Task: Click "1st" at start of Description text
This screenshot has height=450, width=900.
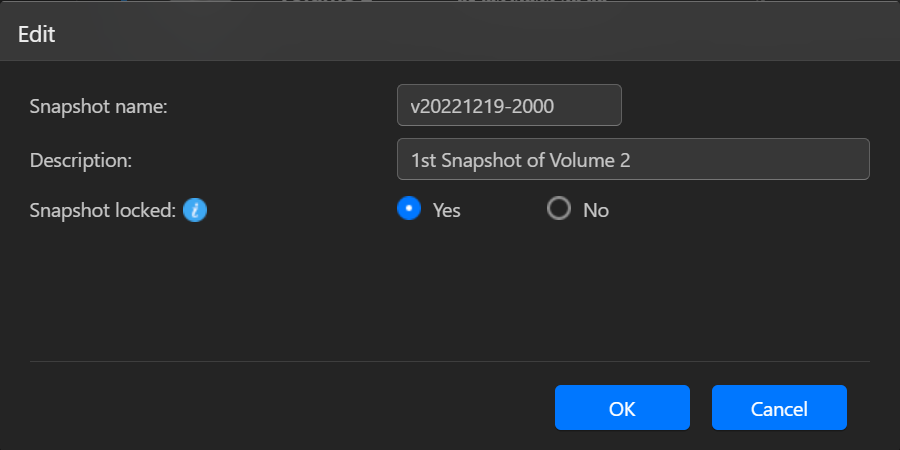Action: [424, 159]
